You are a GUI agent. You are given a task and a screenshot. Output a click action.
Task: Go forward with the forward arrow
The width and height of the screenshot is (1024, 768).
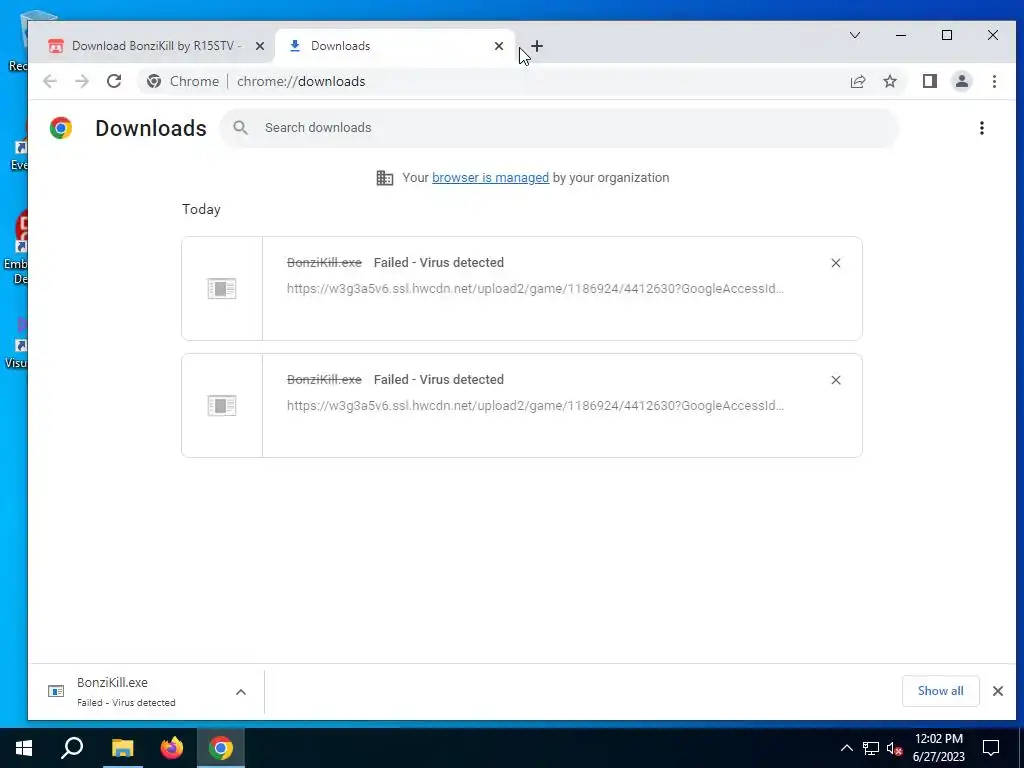82,81
